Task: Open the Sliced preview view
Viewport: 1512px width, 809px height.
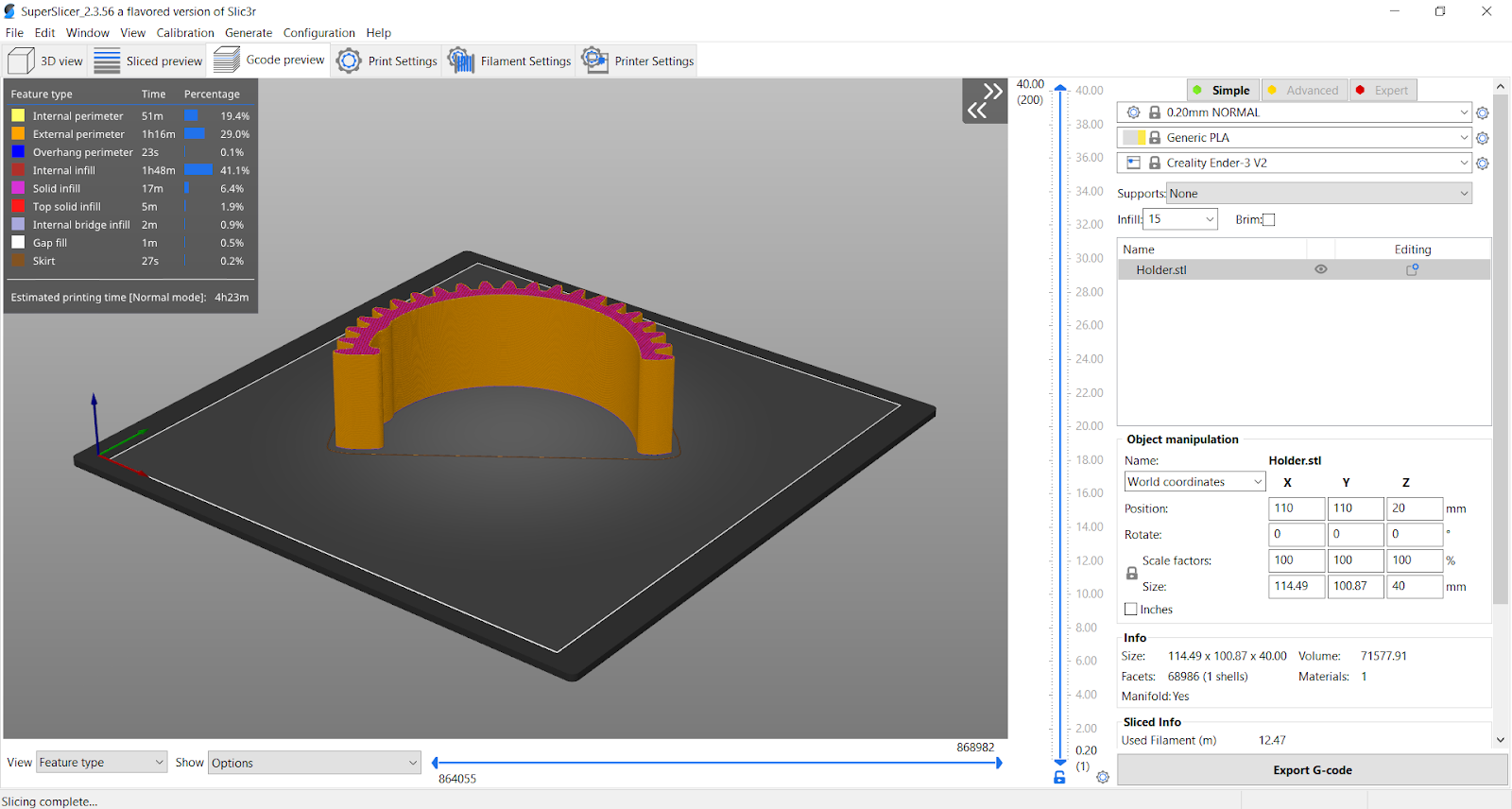Action: (x=148, y=61)
